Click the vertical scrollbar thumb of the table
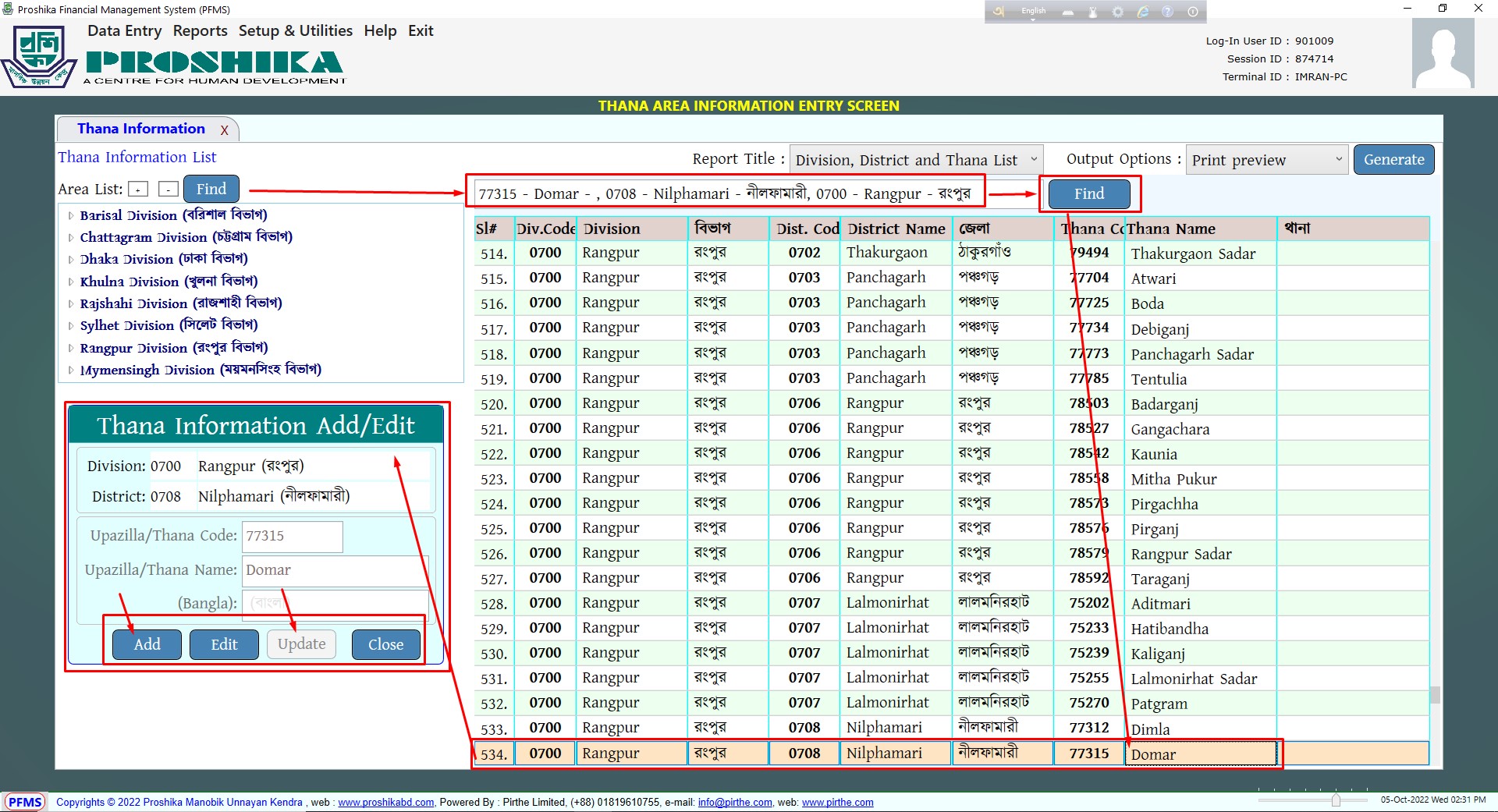The image size is (1498, 812). (1435, 694)
